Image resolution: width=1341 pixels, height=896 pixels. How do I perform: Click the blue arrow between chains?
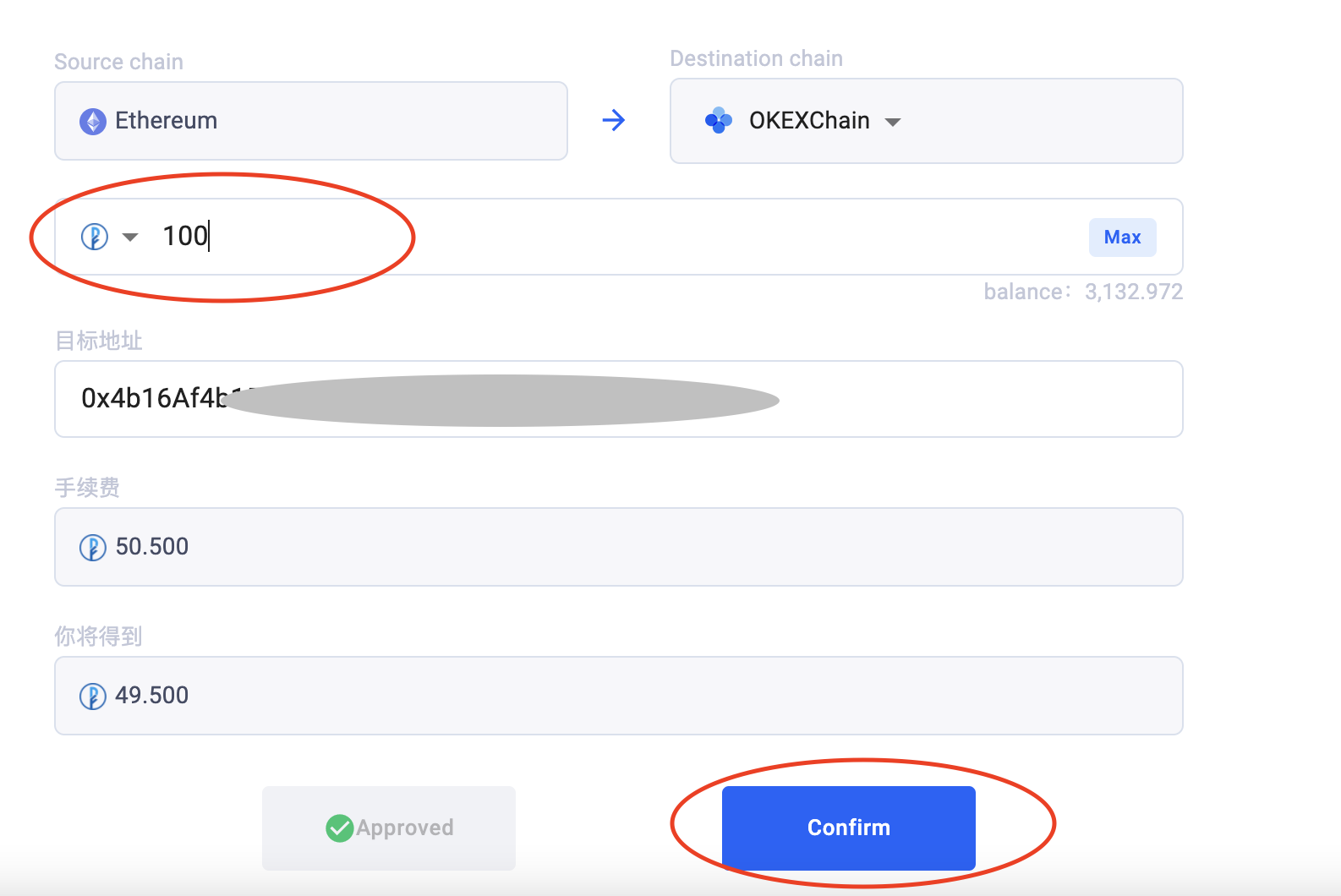pyautogui.click(x=614, y=120)
